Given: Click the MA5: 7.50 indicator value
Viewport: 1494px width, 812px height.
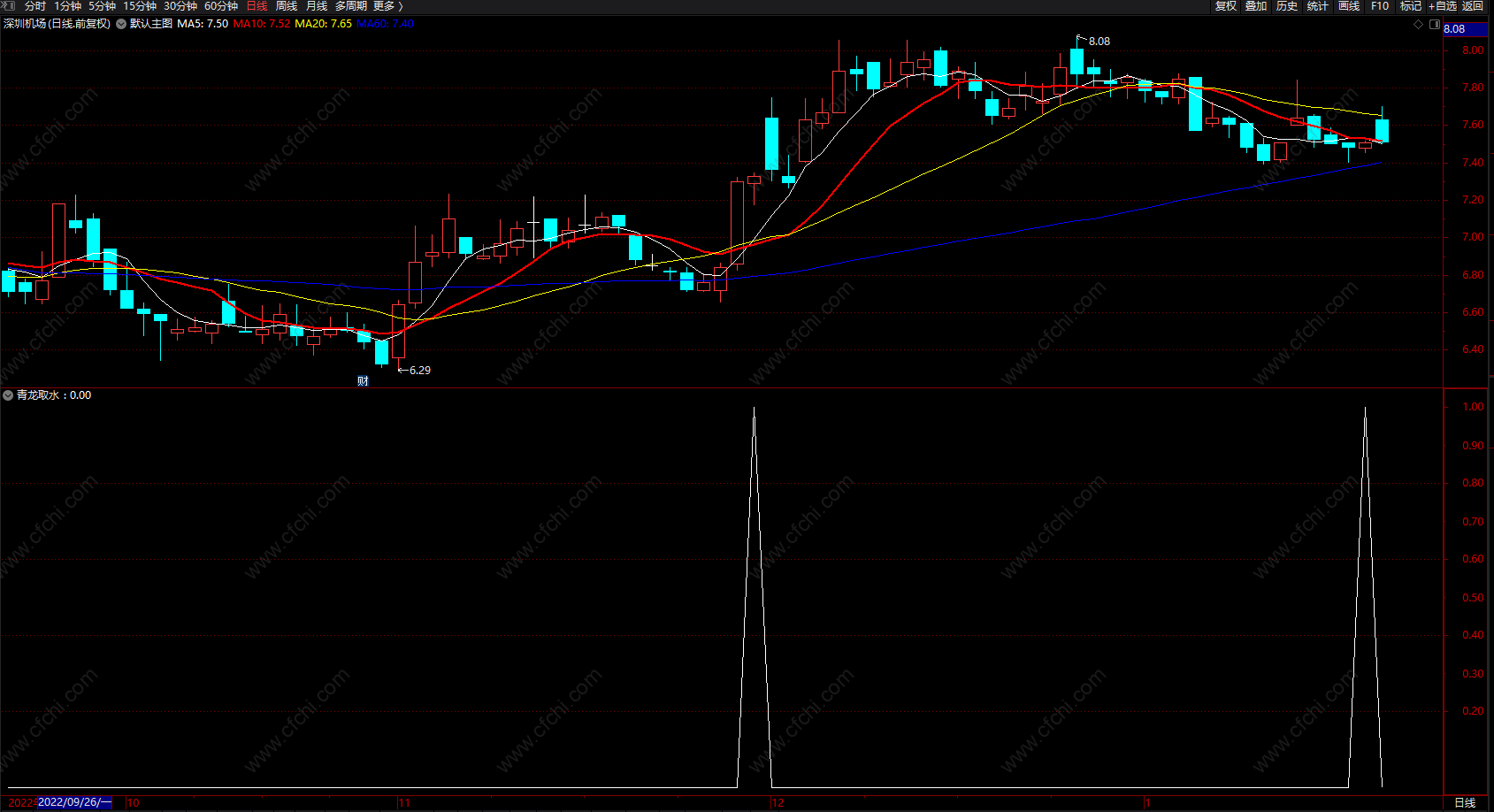Looking at the screenshot, I should point(203,24).
